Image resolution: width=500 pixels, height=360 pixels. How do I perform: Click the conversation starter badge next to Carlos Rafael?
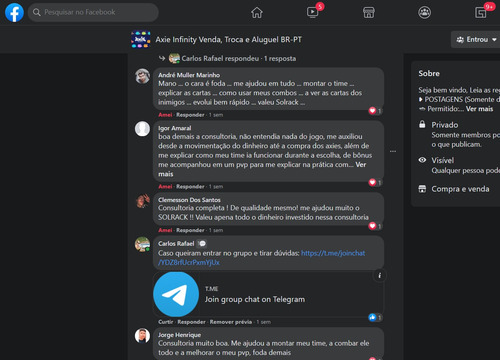click(x=202, y=243)
